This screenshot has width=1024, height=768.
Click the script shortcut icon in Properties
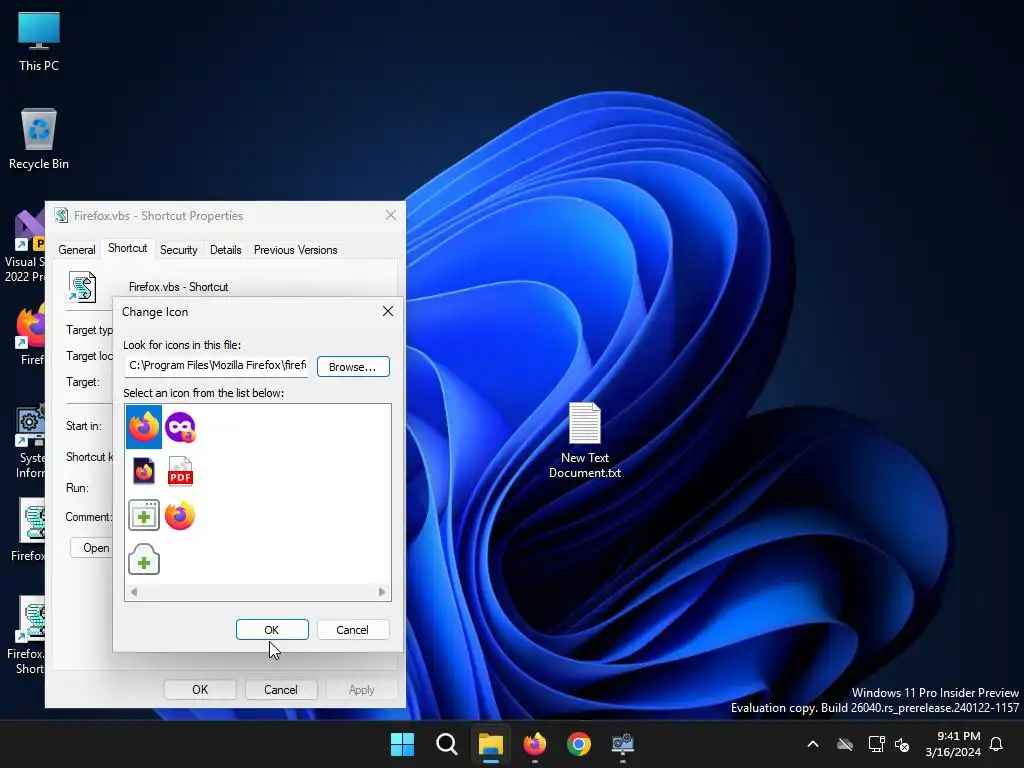[x=82, y=287]
